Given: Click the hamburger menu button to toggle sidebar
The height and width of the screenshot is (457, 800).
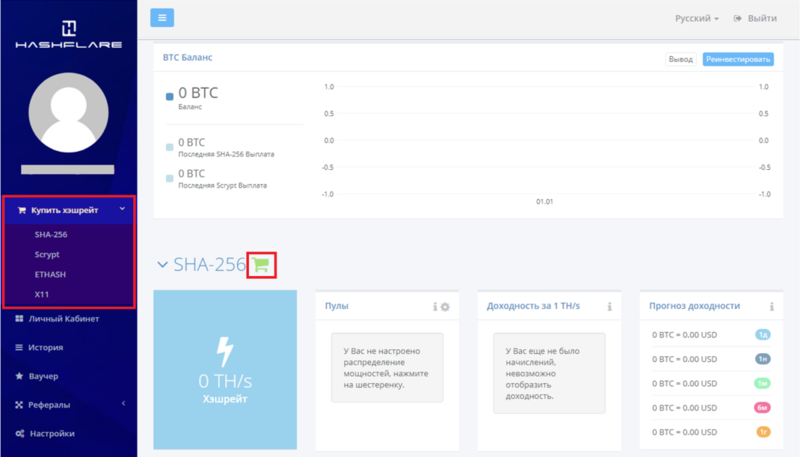Looking at the screenshot, I should (x=162, y=18).
